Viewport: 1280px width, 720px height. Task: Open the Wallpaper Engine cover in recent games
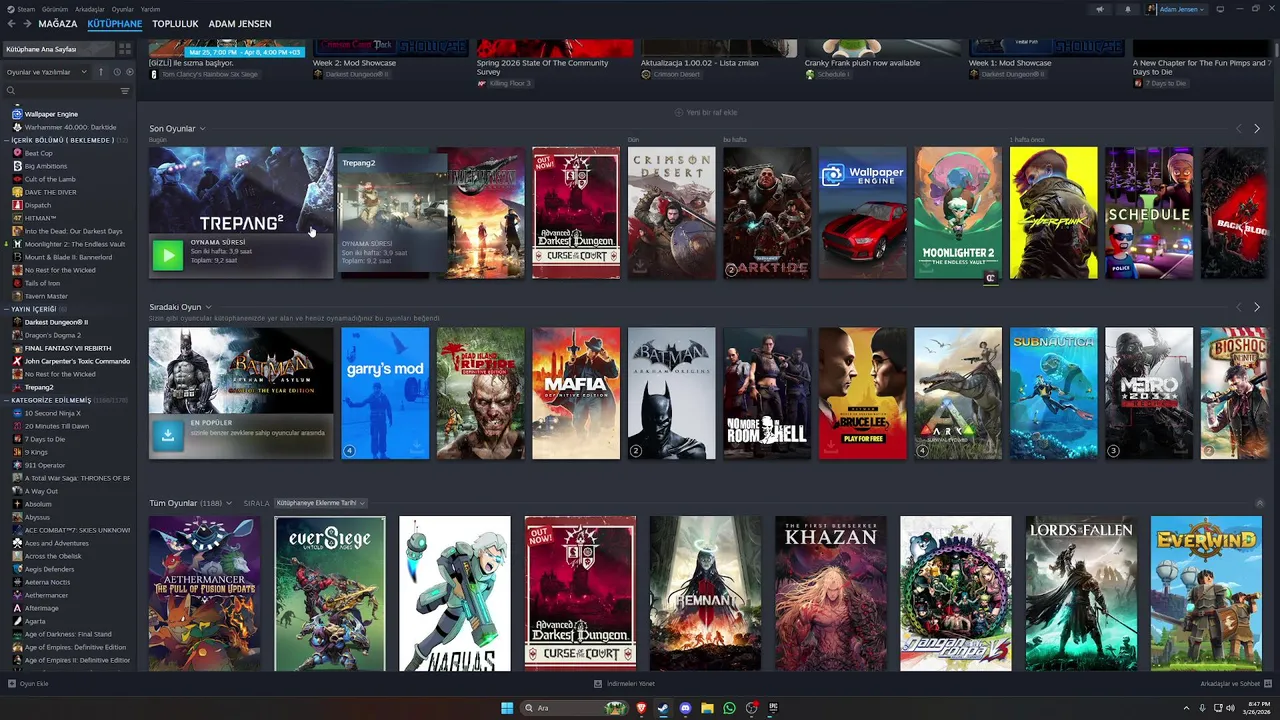[862, 213]
